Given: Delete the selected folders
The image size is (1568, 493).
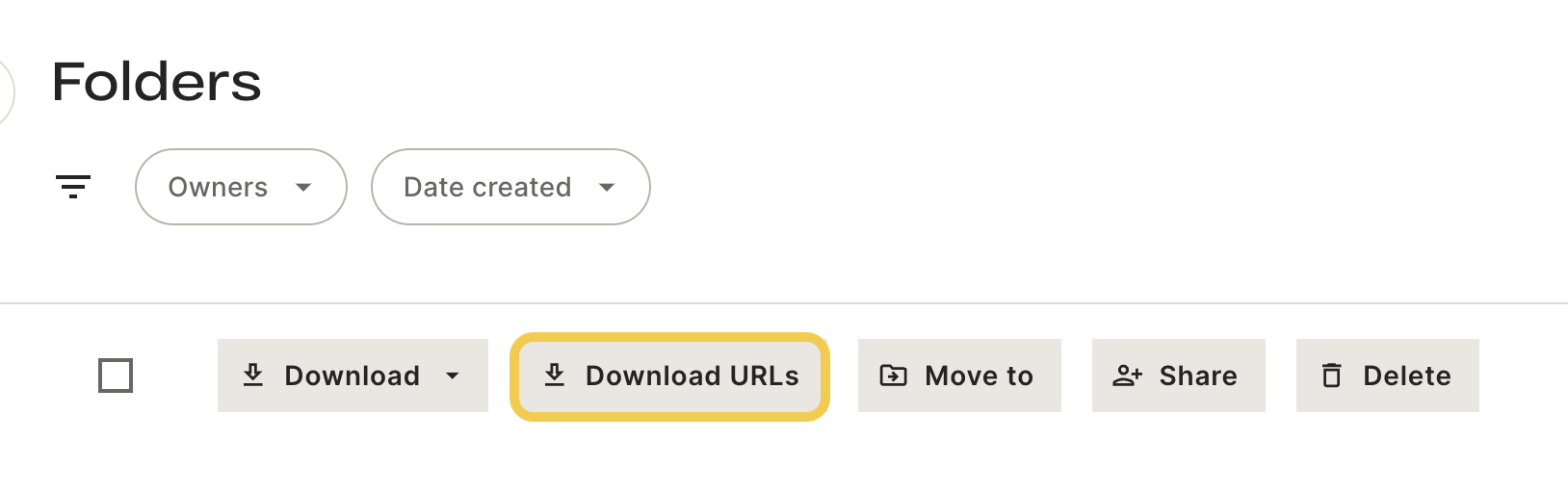Looking at the screenshot, I should pyautogui.click(x=1388, y=376).
